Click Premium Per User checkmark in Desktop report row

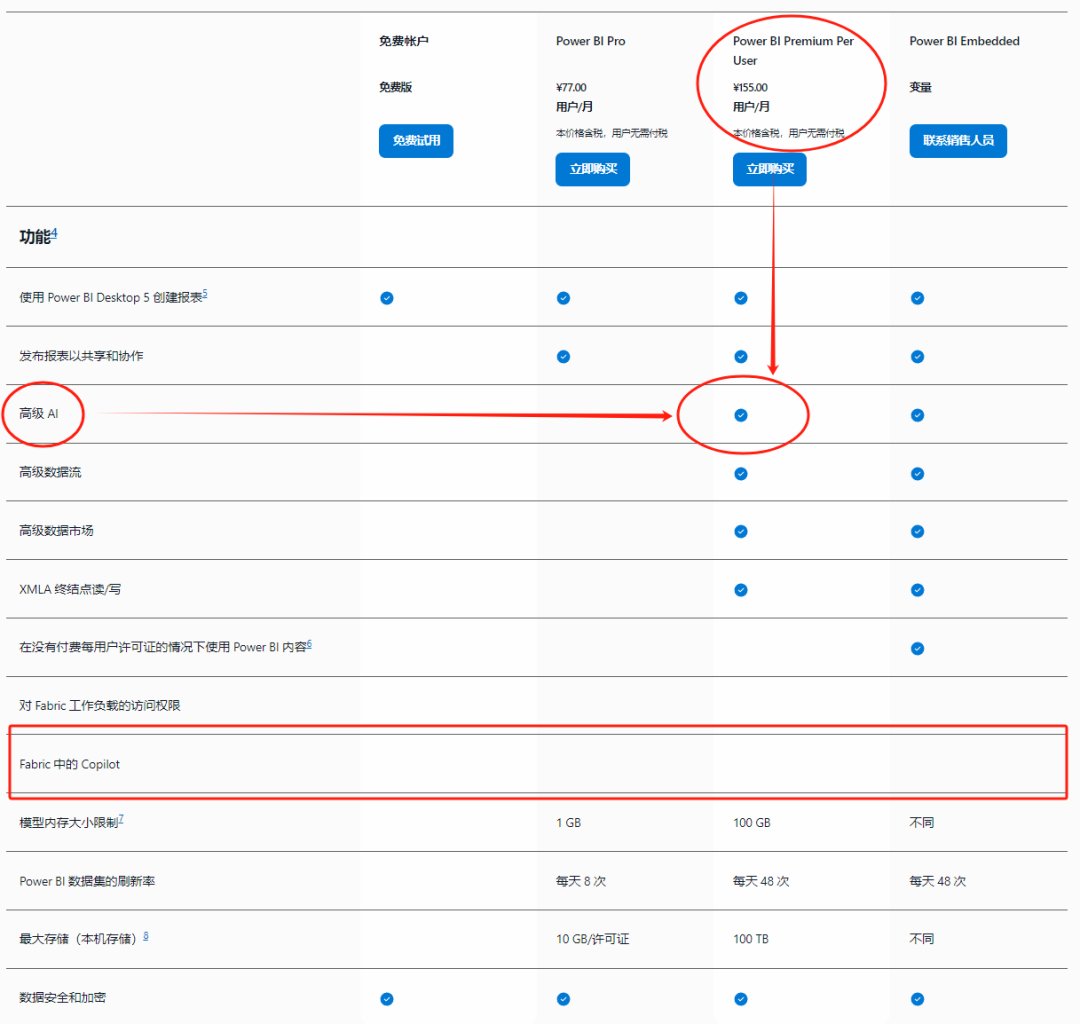(x=741, y=298)
